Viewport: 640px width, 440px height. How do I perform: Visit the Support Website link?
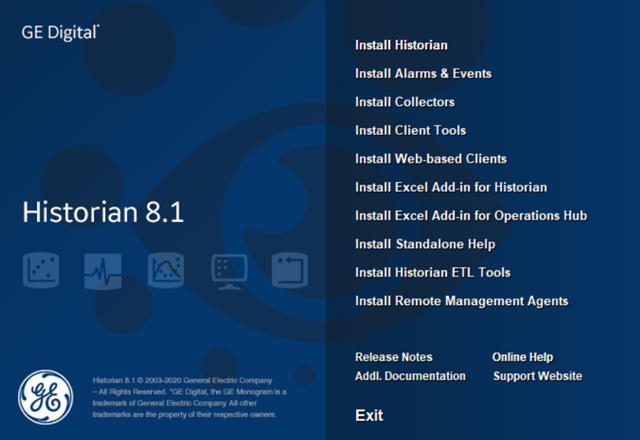538,376
